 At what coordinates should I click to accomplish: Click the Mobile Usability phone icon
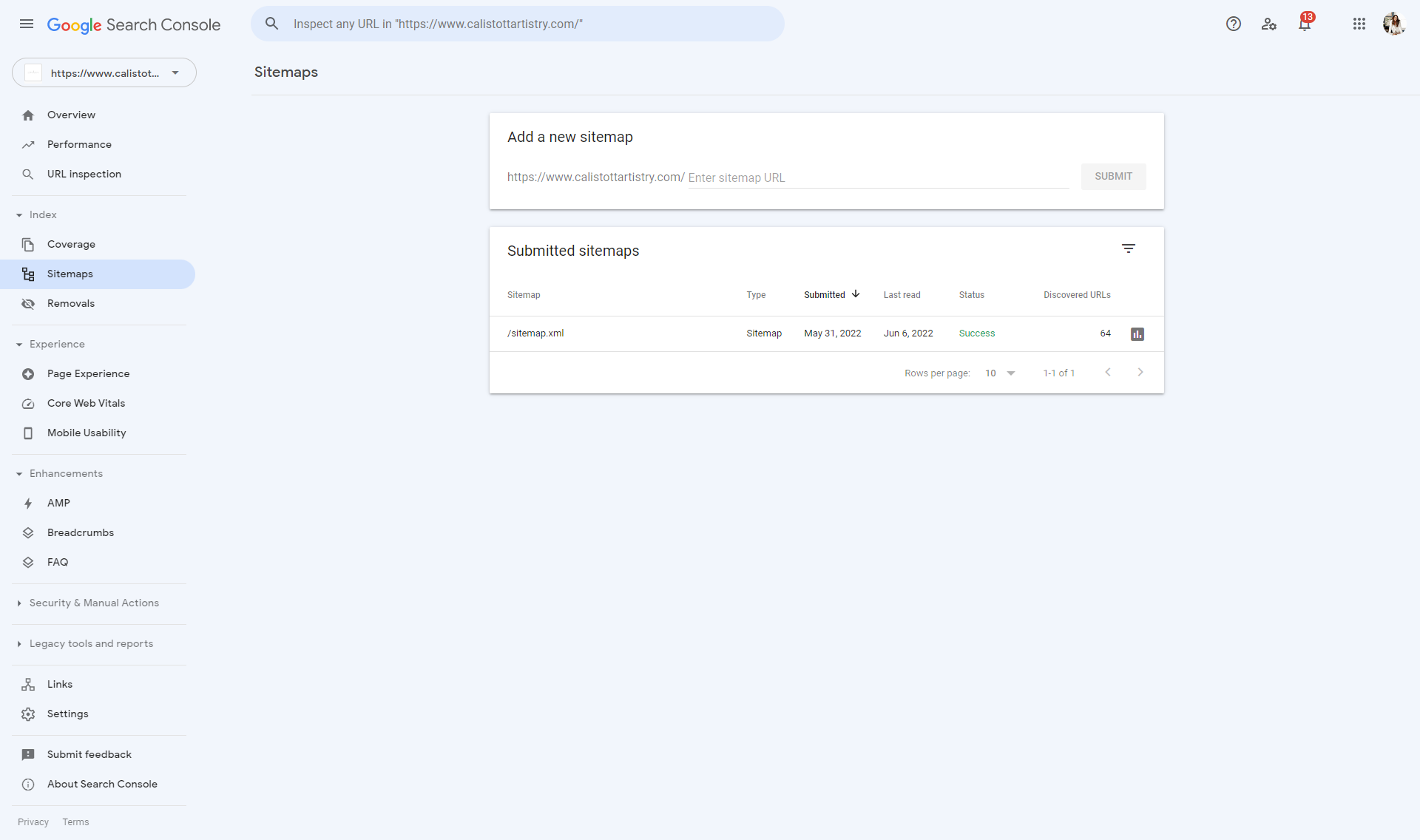[28, 433]
